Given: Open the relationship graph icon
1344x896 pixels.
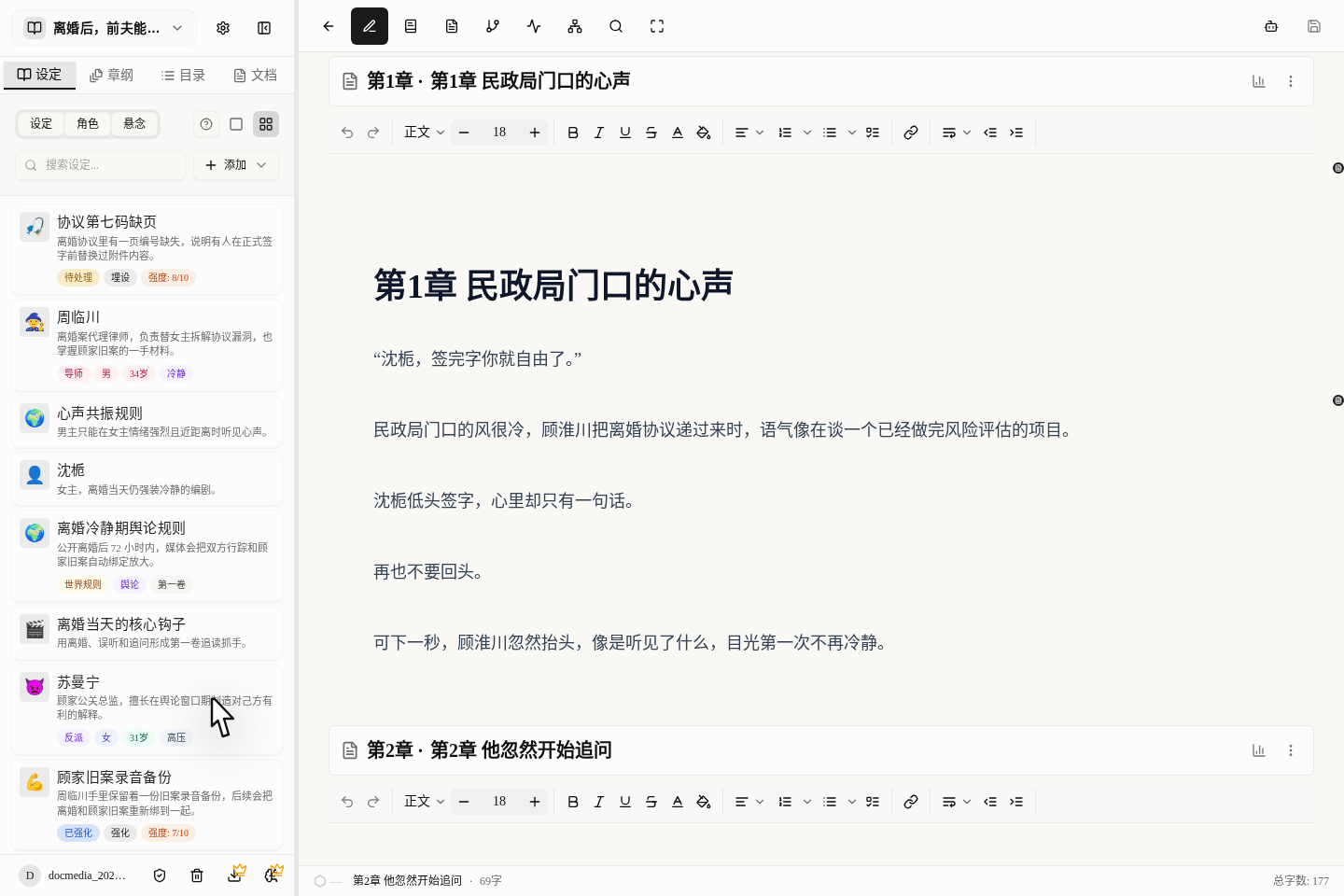Looking at the screenshot, I should point(575,26).
